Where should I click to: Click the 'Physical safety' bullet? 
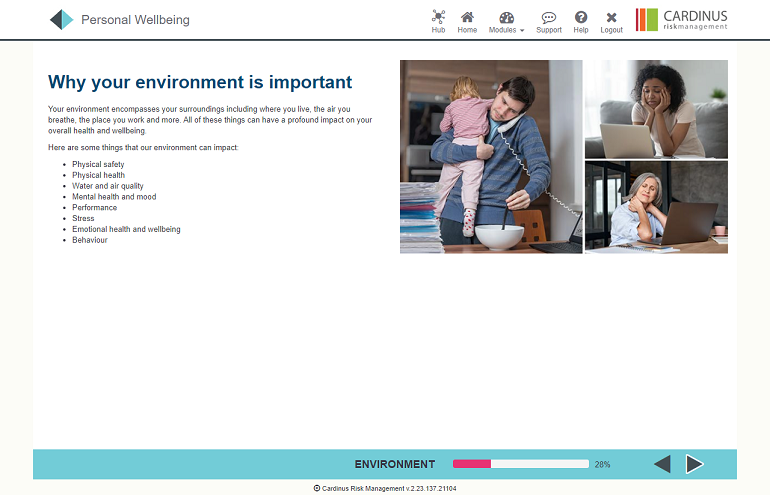(x=98, y=165)
